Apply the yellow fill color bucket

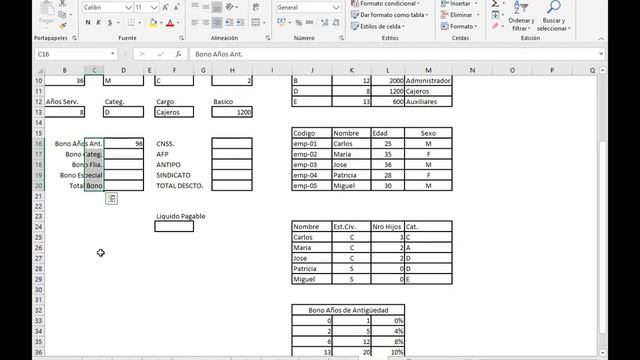[153, 23]
